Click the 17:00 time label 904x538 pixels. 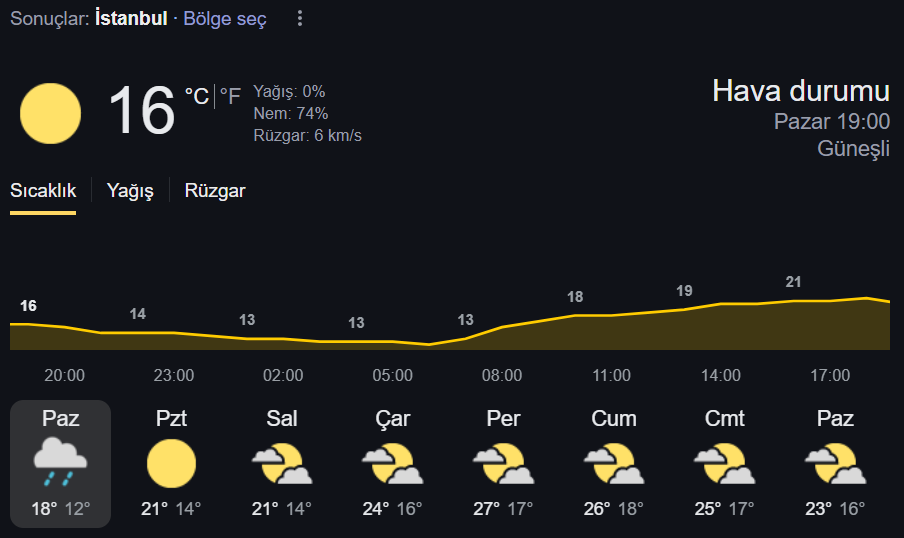830,375
